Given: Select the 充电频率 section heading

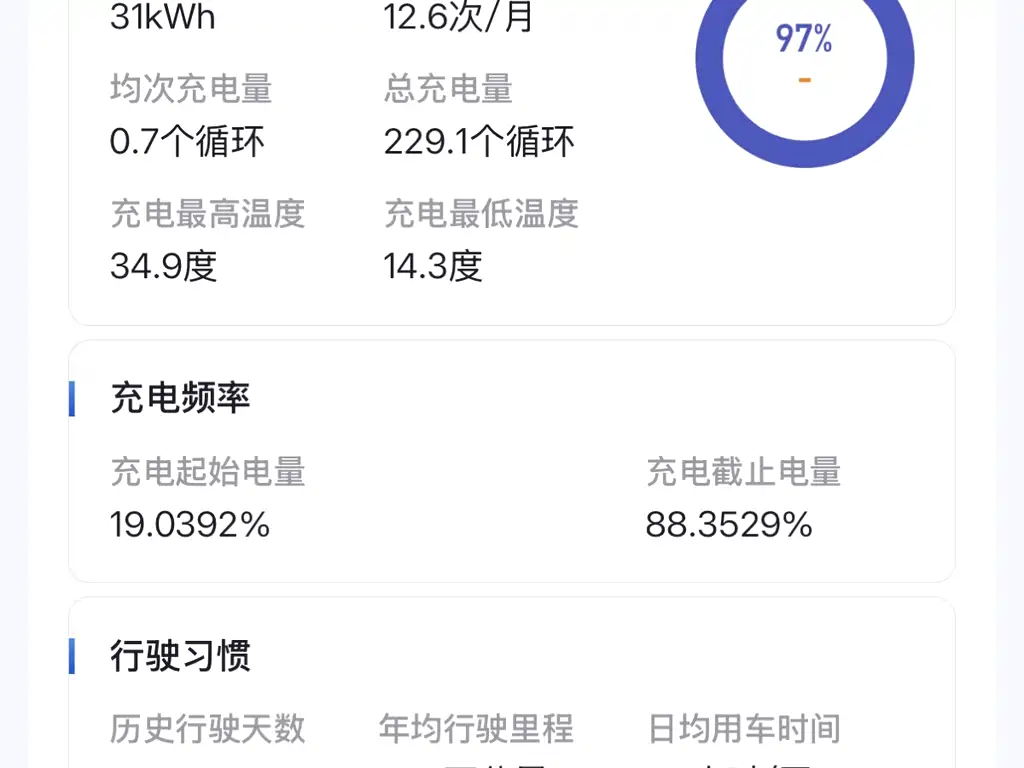Looking at the screenshot, I should (180, 398).
